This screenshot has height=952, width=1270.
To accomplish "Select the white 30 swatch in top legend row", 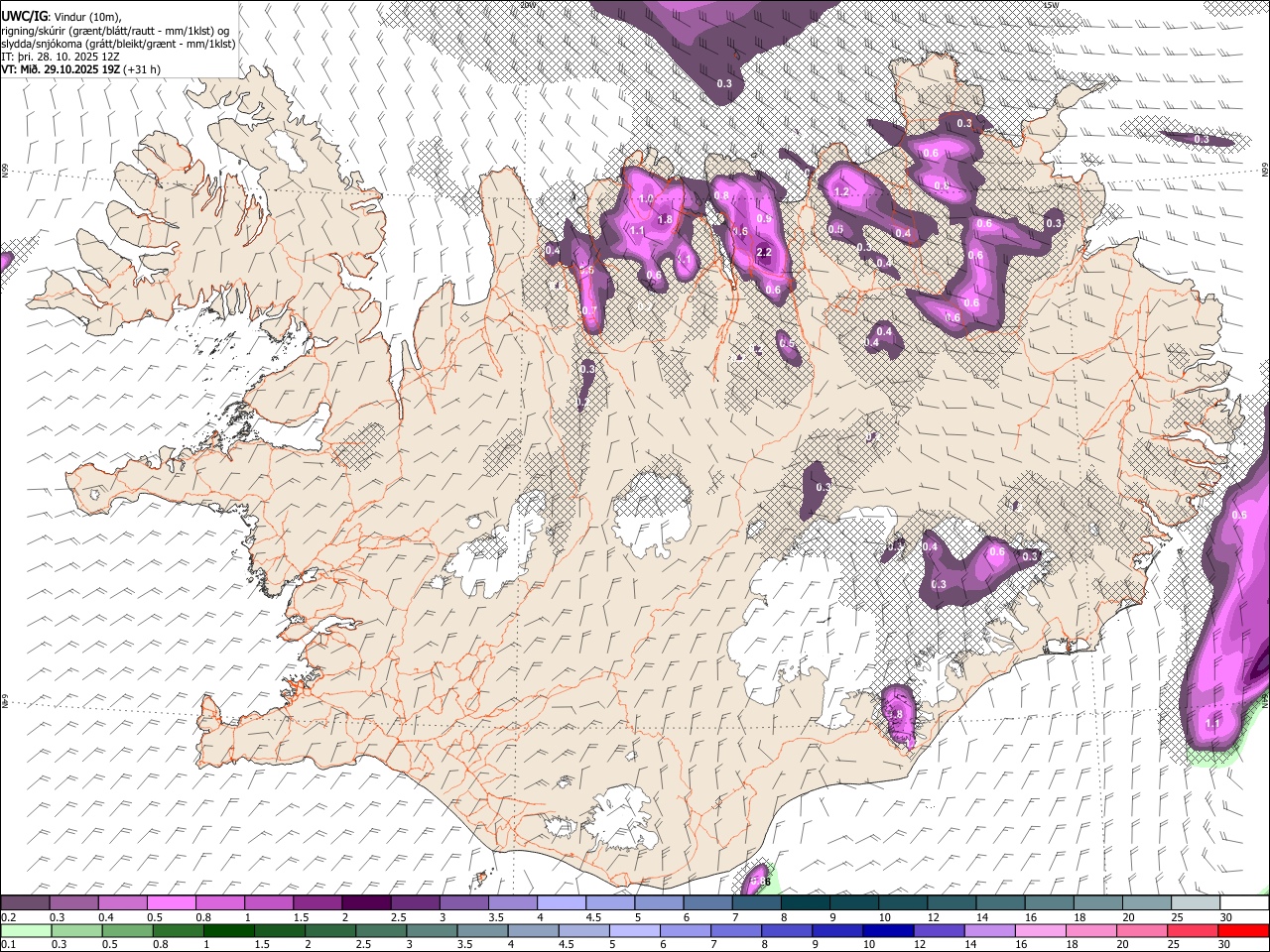I will pyautogui.click(x=1243, y=903).
